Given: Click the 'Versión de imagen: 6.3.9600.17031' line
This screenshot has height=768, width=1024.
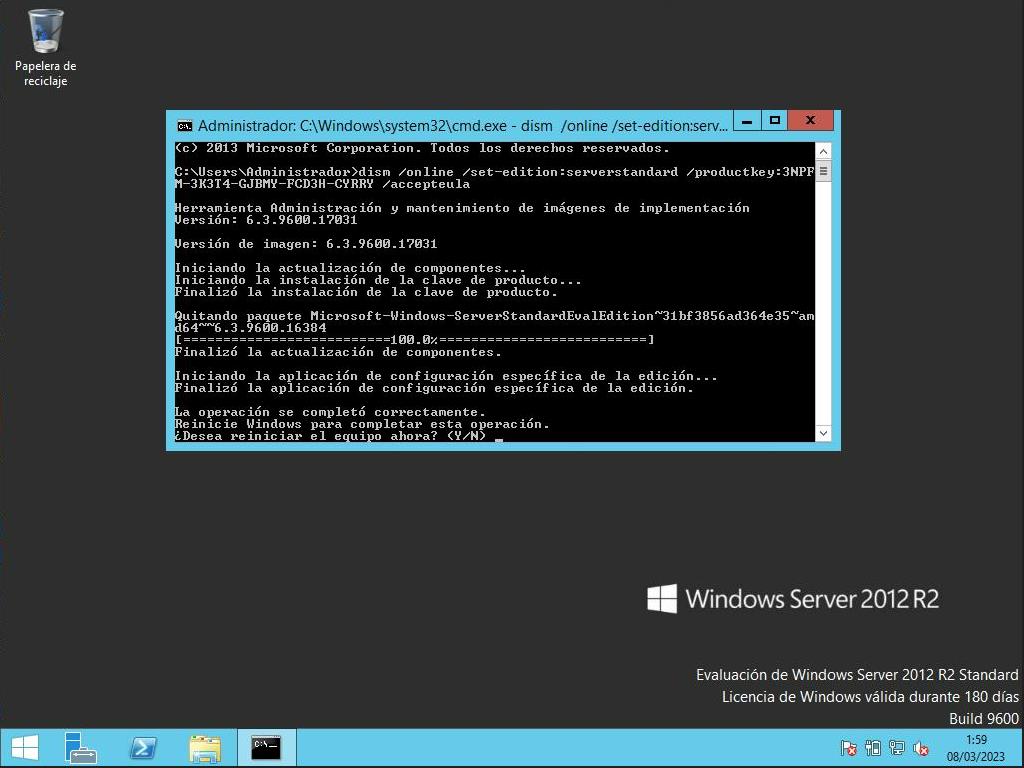Looking at the screenshot, I should point(306,244).
